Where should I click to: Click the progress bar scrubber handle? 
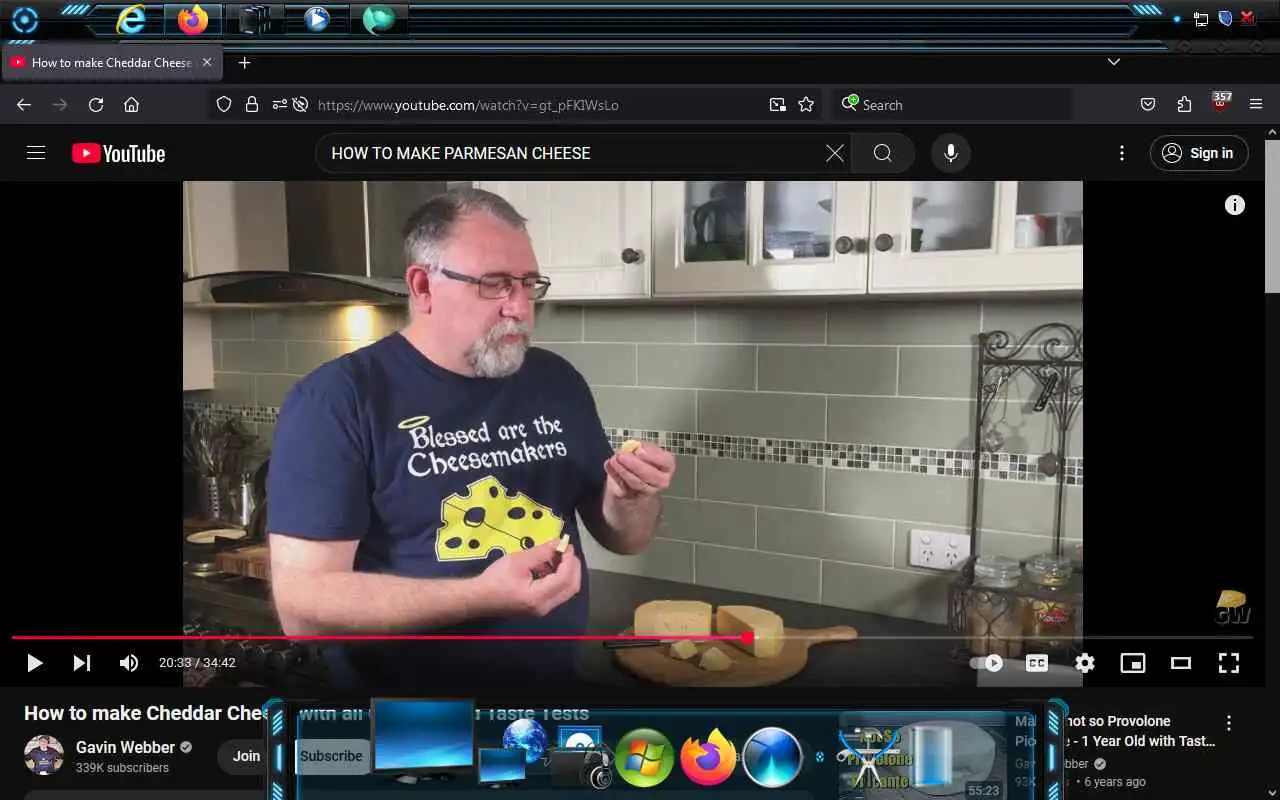(x=748, y=637)
